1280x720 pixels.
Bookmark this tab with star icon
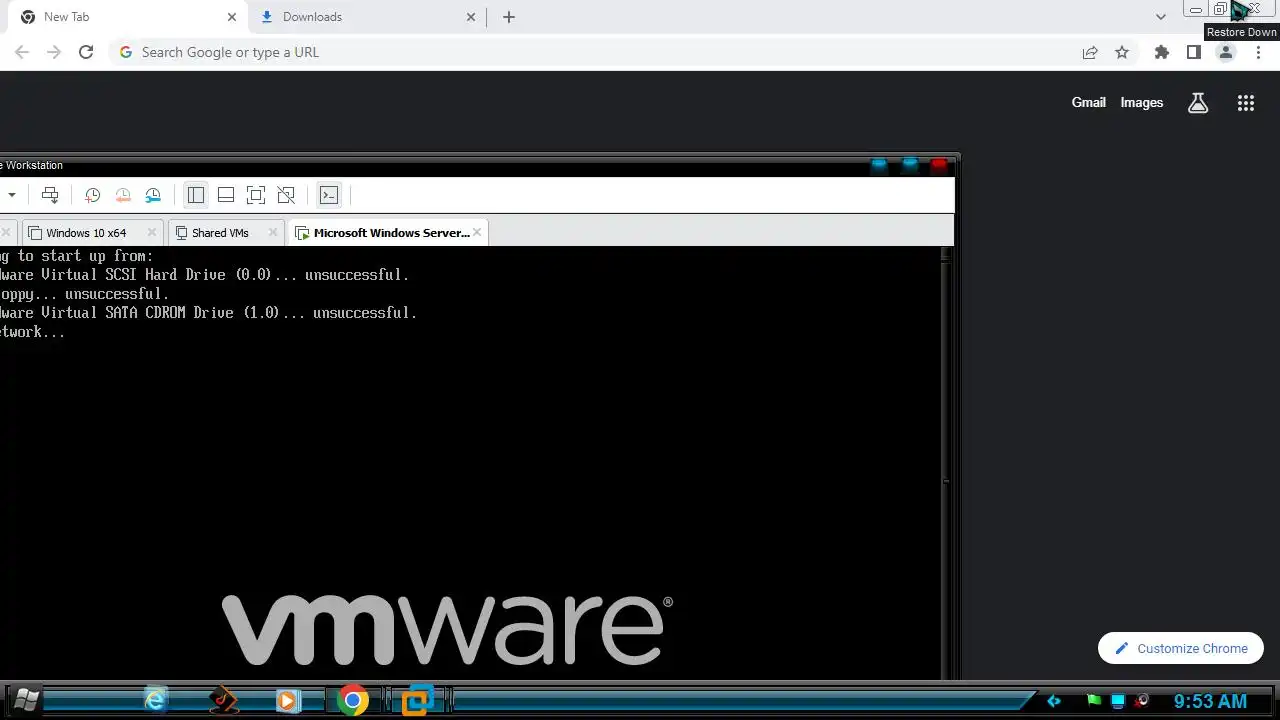(1122, 52)
